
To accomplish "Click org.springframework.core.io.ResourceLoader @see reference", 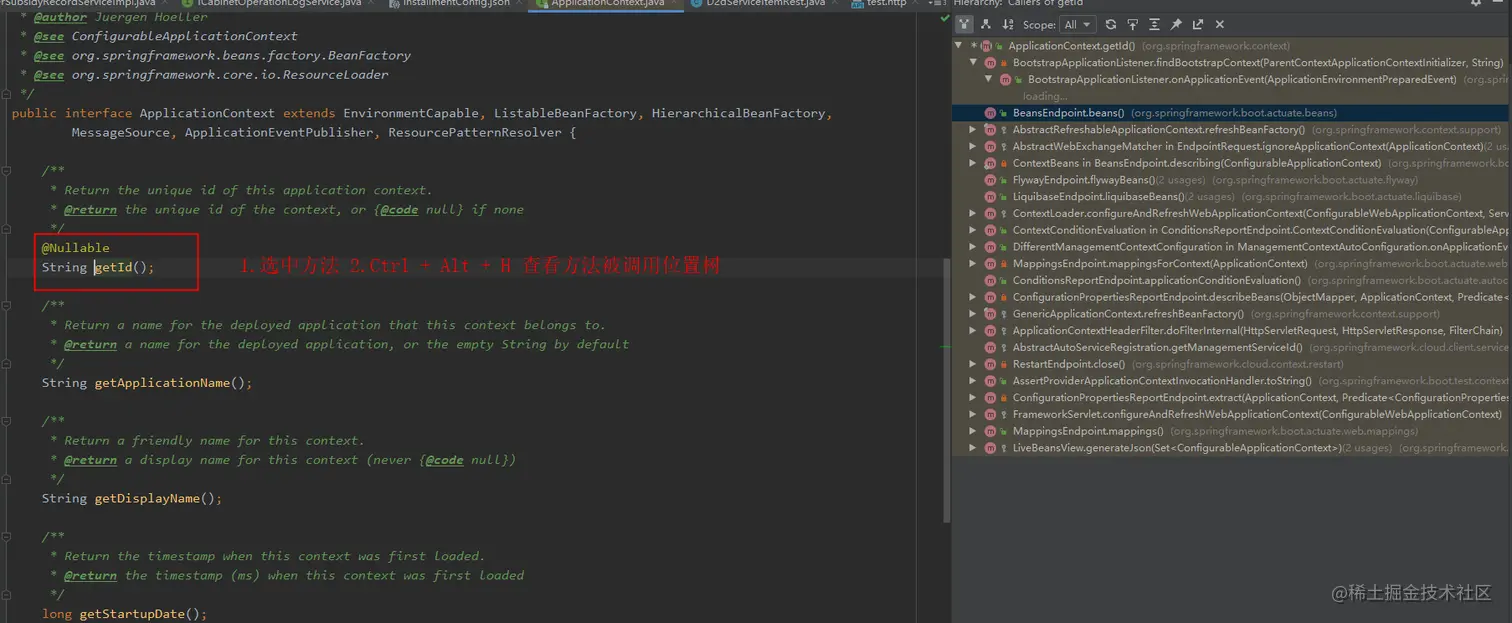I will (230, 74).
